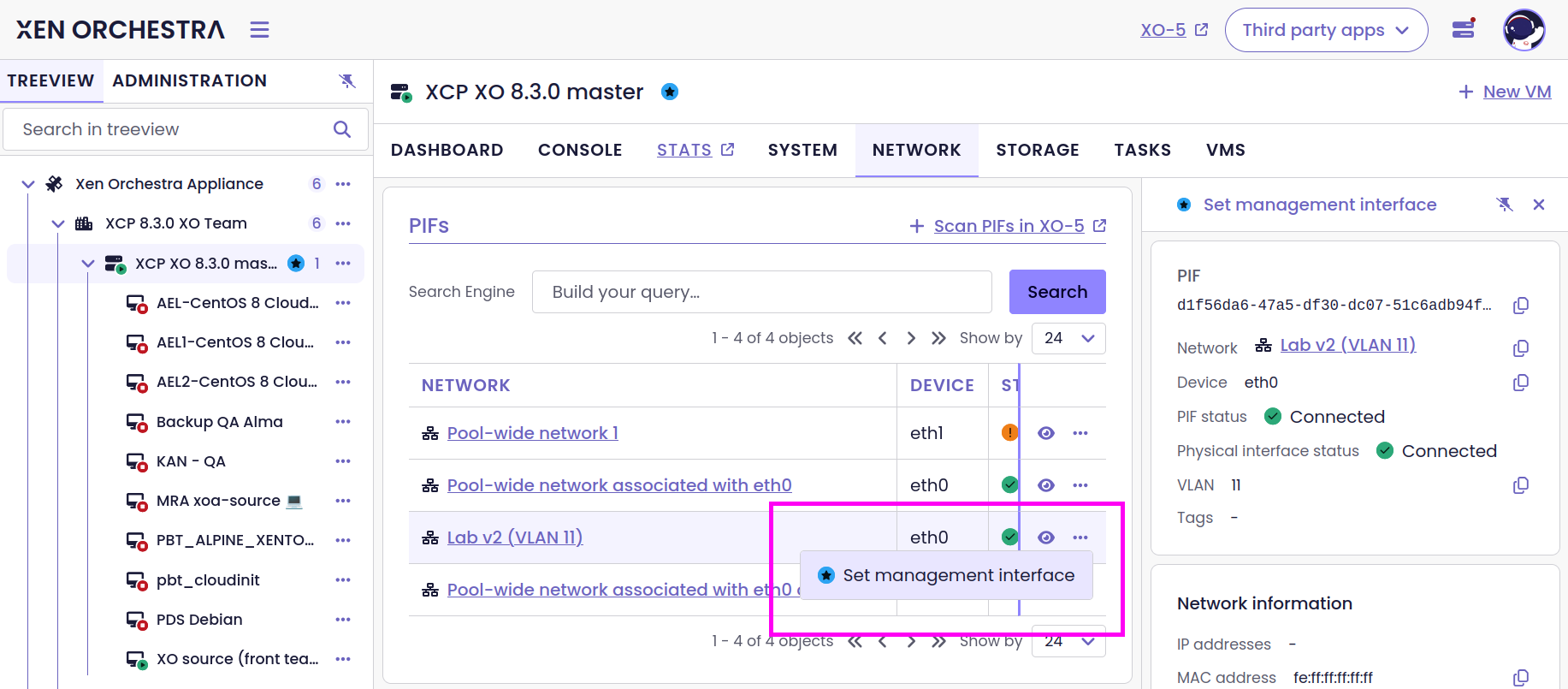Open the Stats tab link
Image resolution: width=1568 pixels, height=689 pixels.
(x=695, y=150)
